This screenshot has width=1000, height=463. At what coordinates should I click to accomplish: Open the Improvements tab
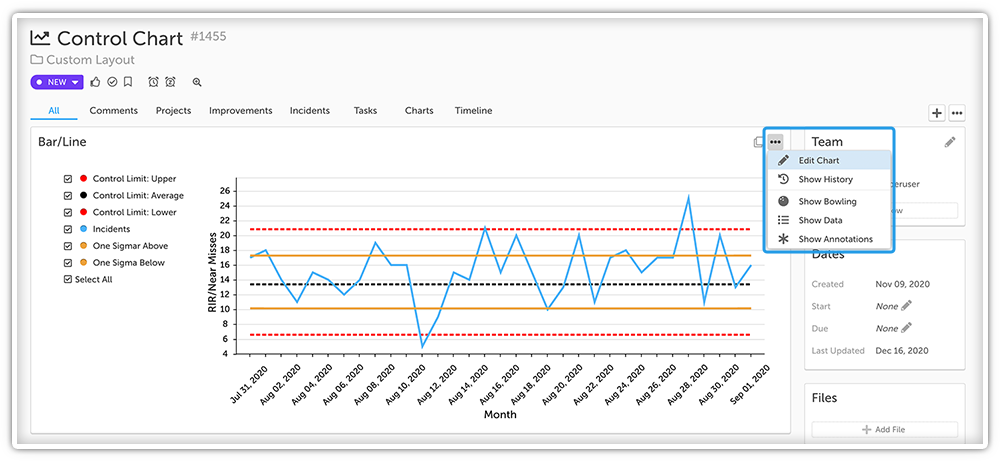click(240, 110)
